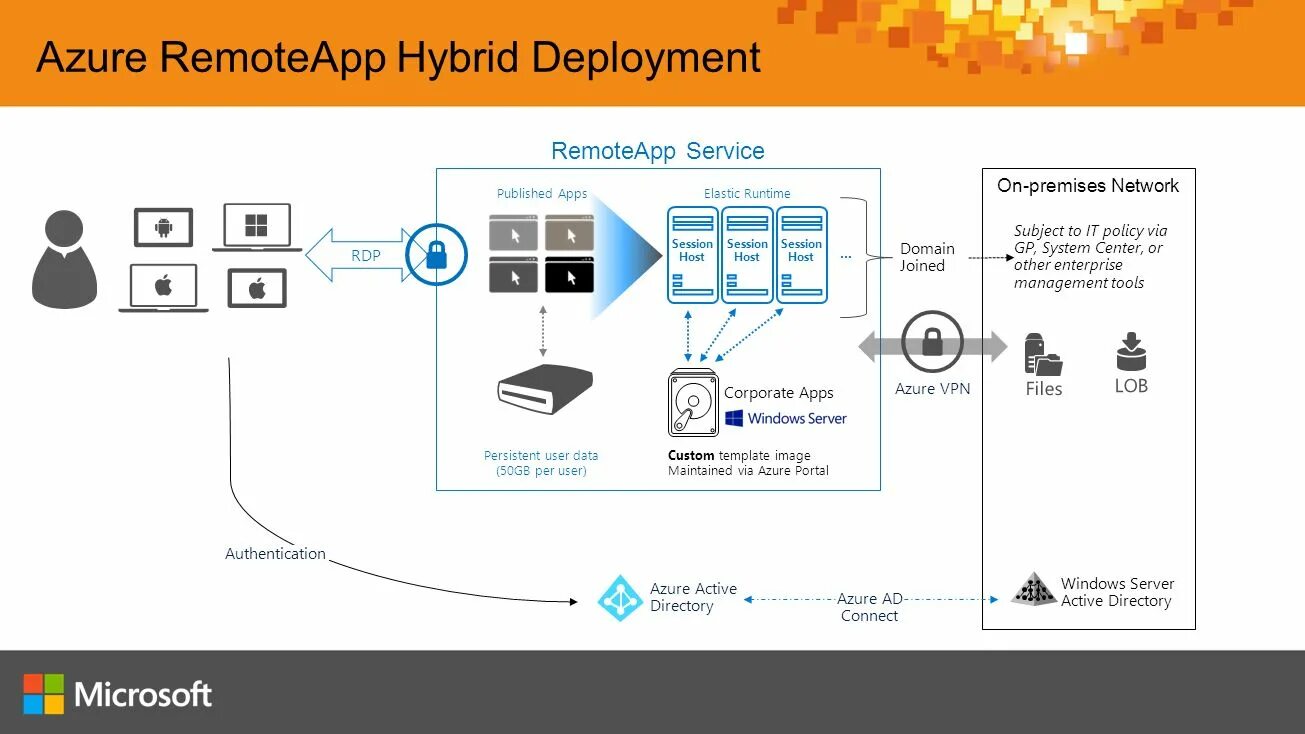Click the persistent user data drive icon
The height and width of the screenshot is (734, 1305).
[545, 391]
